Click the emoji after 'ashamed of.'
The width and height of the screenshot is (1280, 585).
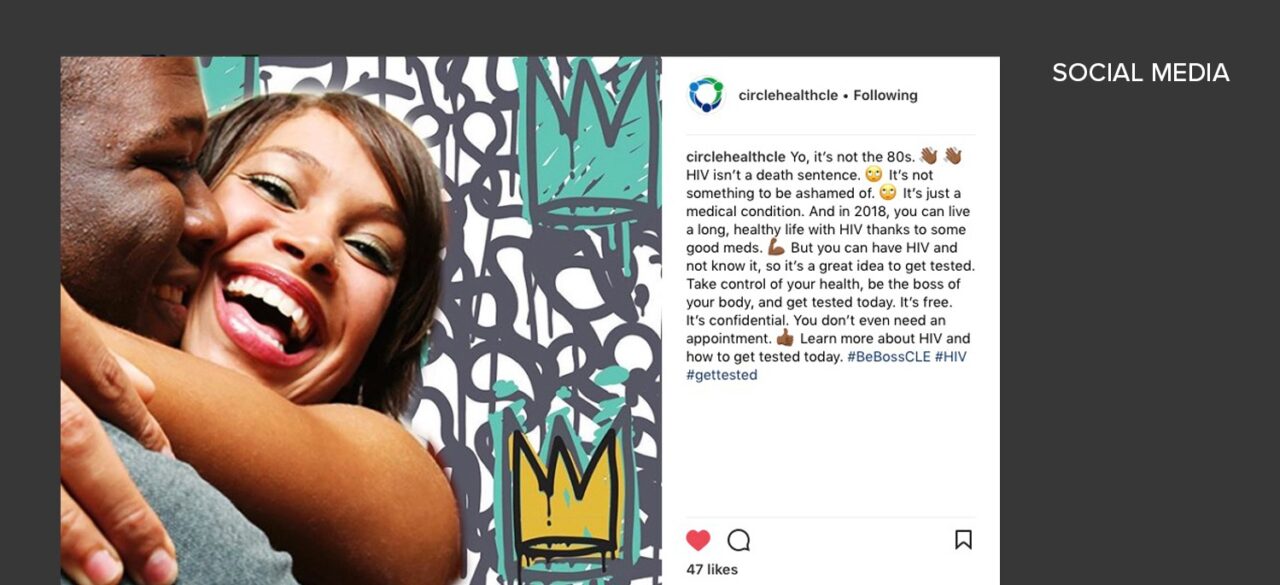click(x=887, y=193)
